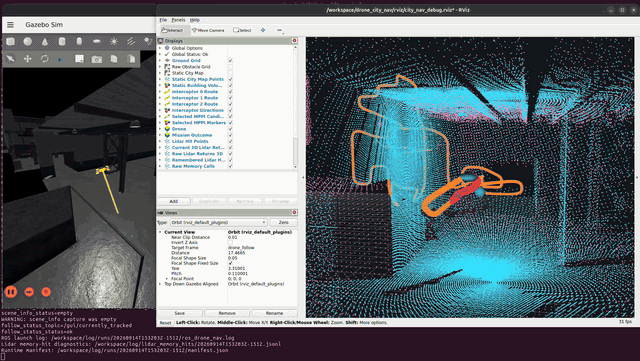Toggle Focal Shape Fixed Size checkbox
Image resolution: width=640 pixels, height=361 pixels.
pos(231,263)
